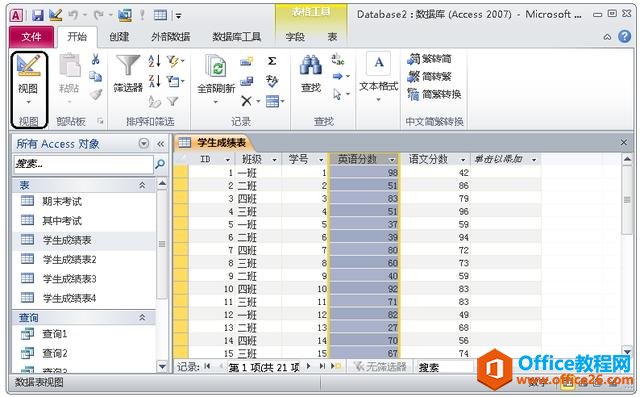The image size is (640, 397).
Task: Open the 查询2 query
Action: 54,353
